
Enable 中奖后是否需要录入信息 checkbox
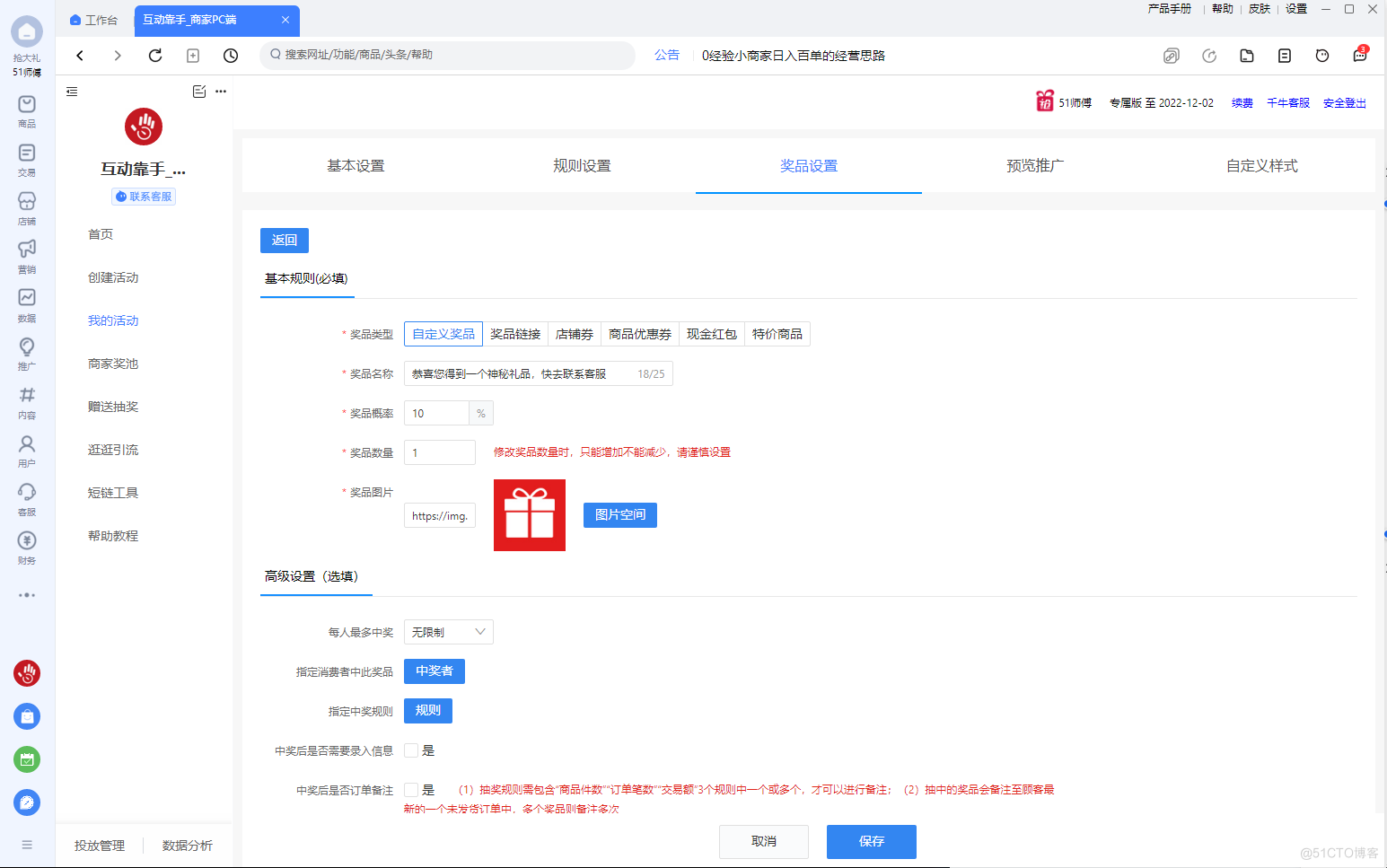point(411,750)
